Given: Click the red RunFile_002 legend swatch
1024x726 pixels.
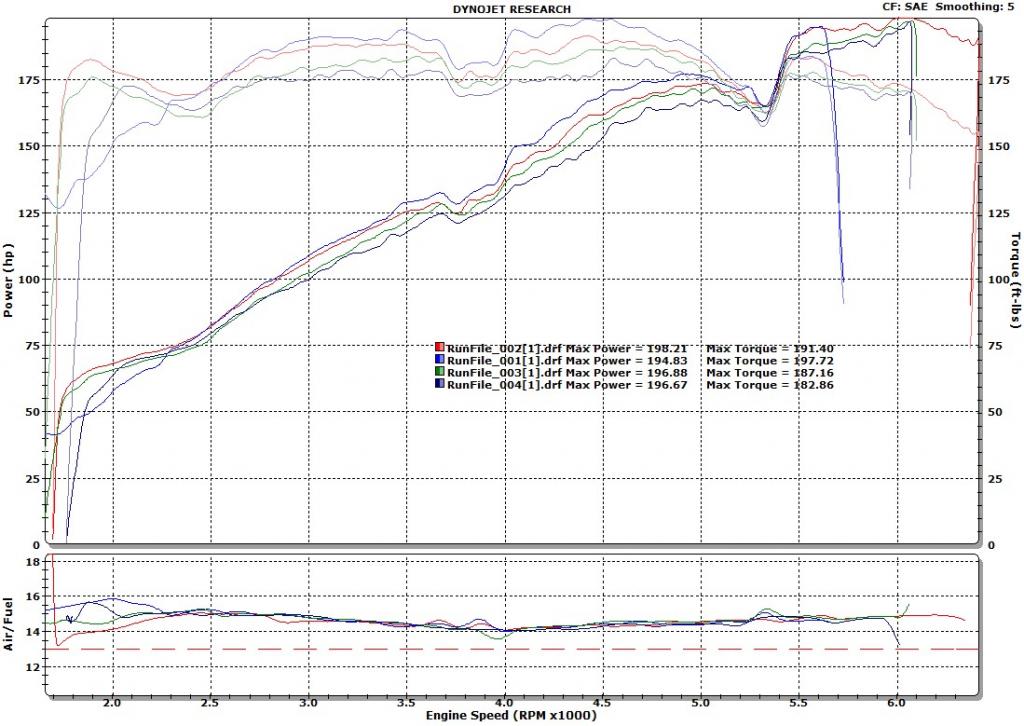Looking at the screenshot, I should point(439,348).
